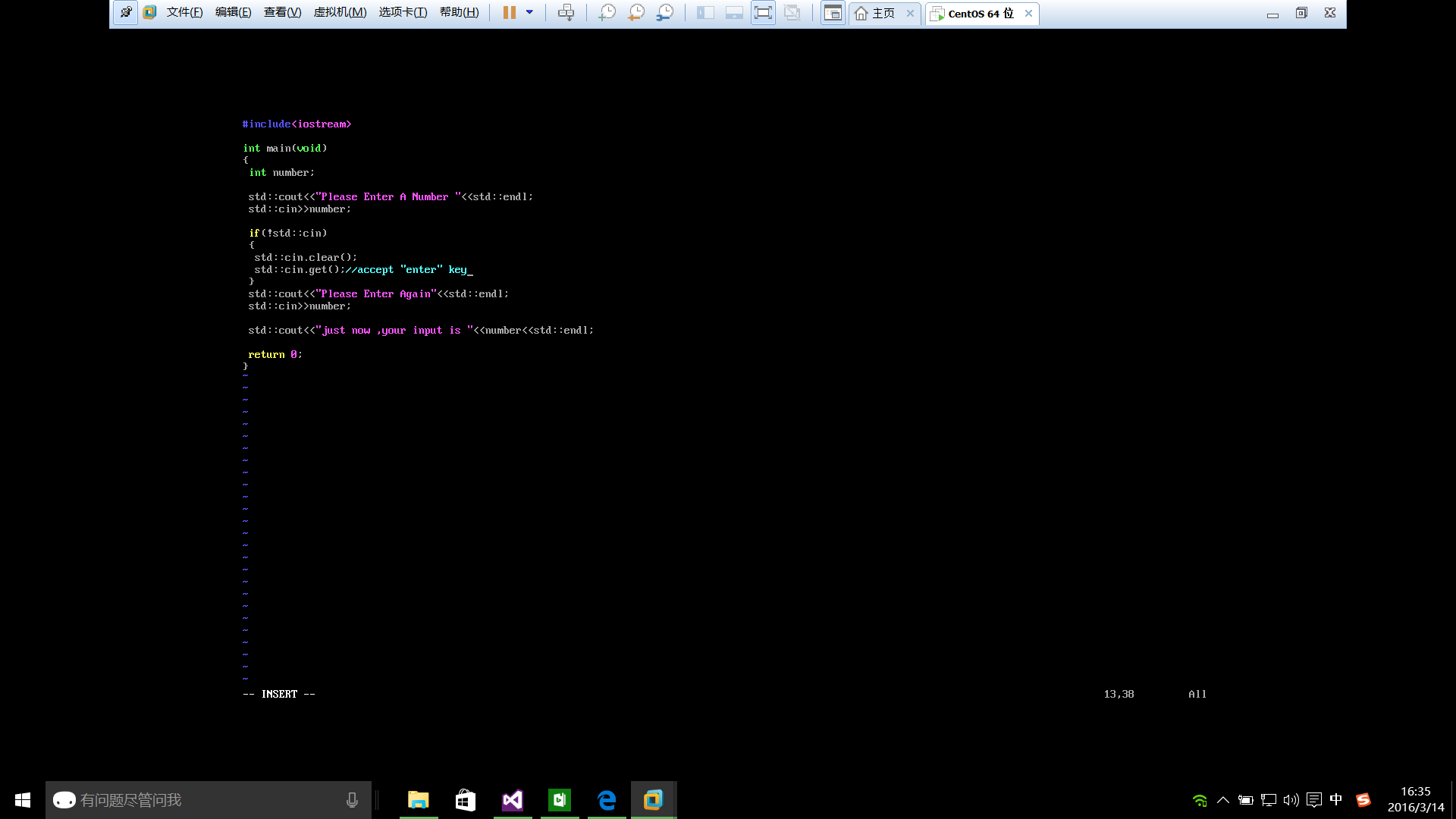
Task: Click the battery status tray icon
Action: (1245, 800)
